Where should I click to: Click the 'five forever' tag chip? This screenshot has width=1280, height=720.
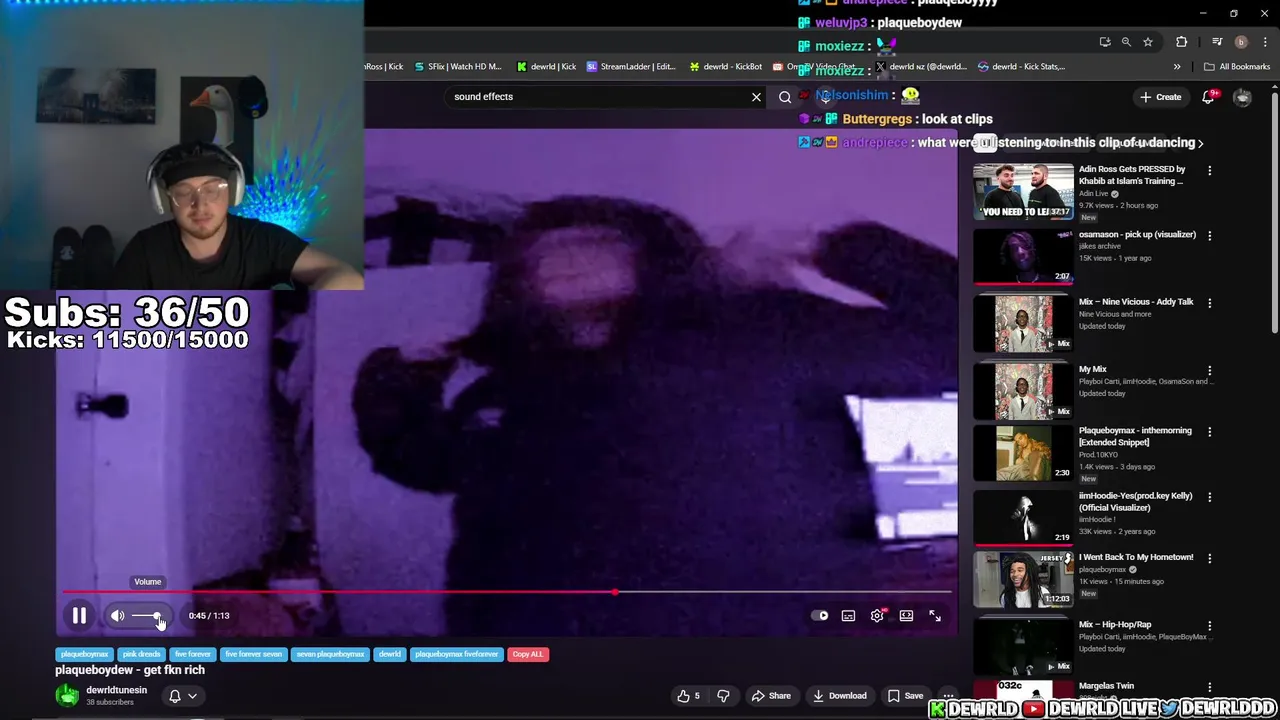pyautogui.click(x=193, y=654)
